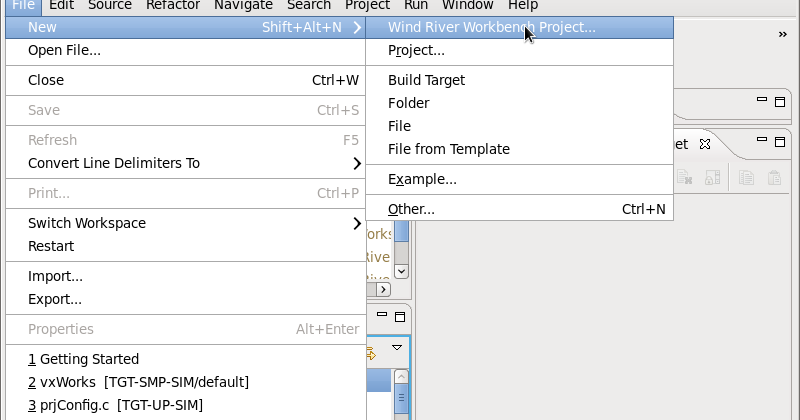Choose Build Target from the New submenu
This screenshot has width=800, height=420.
tap(426, 80)
